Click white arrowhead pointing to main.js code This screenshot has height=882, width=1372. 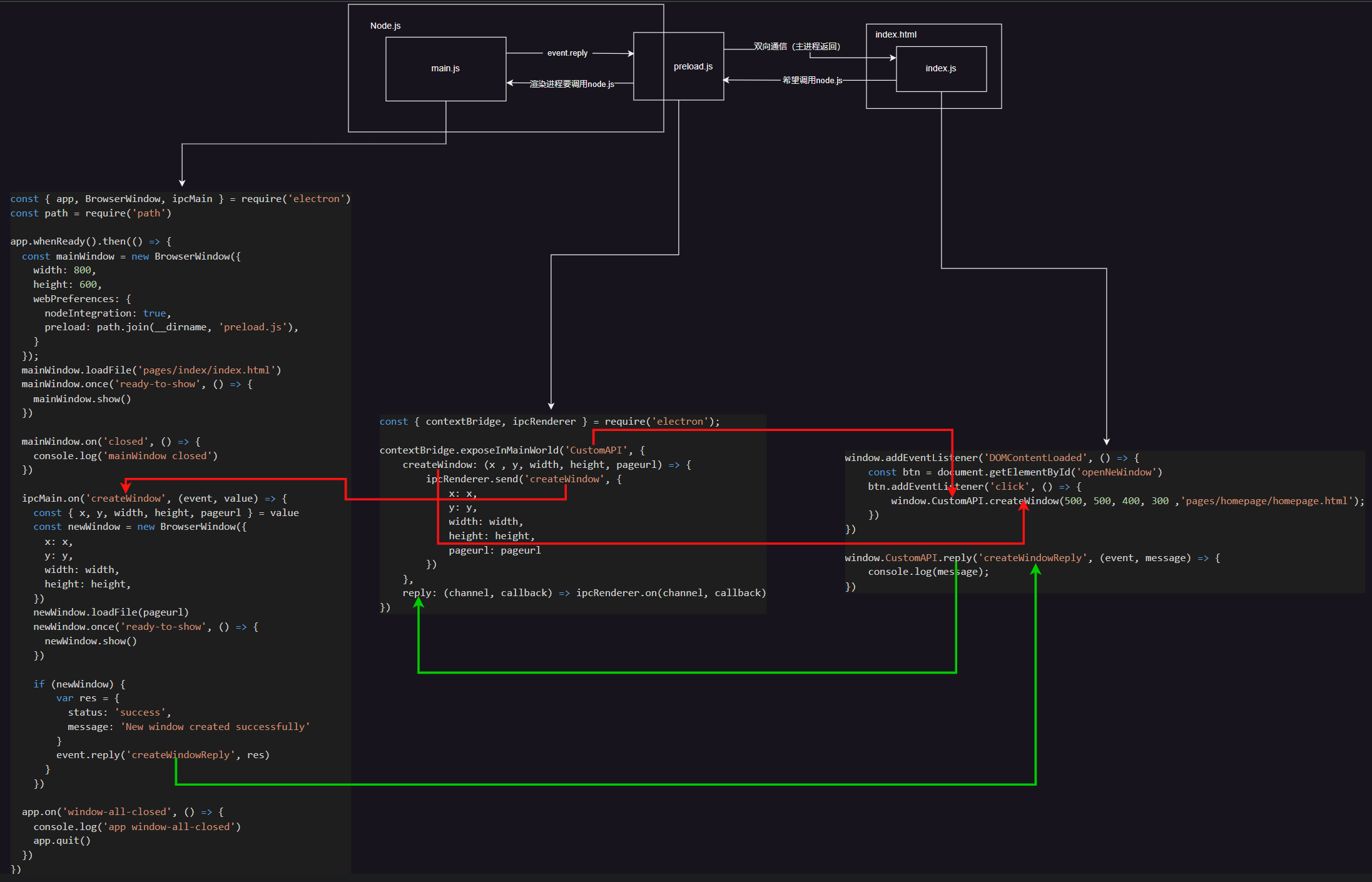point(182,183)
